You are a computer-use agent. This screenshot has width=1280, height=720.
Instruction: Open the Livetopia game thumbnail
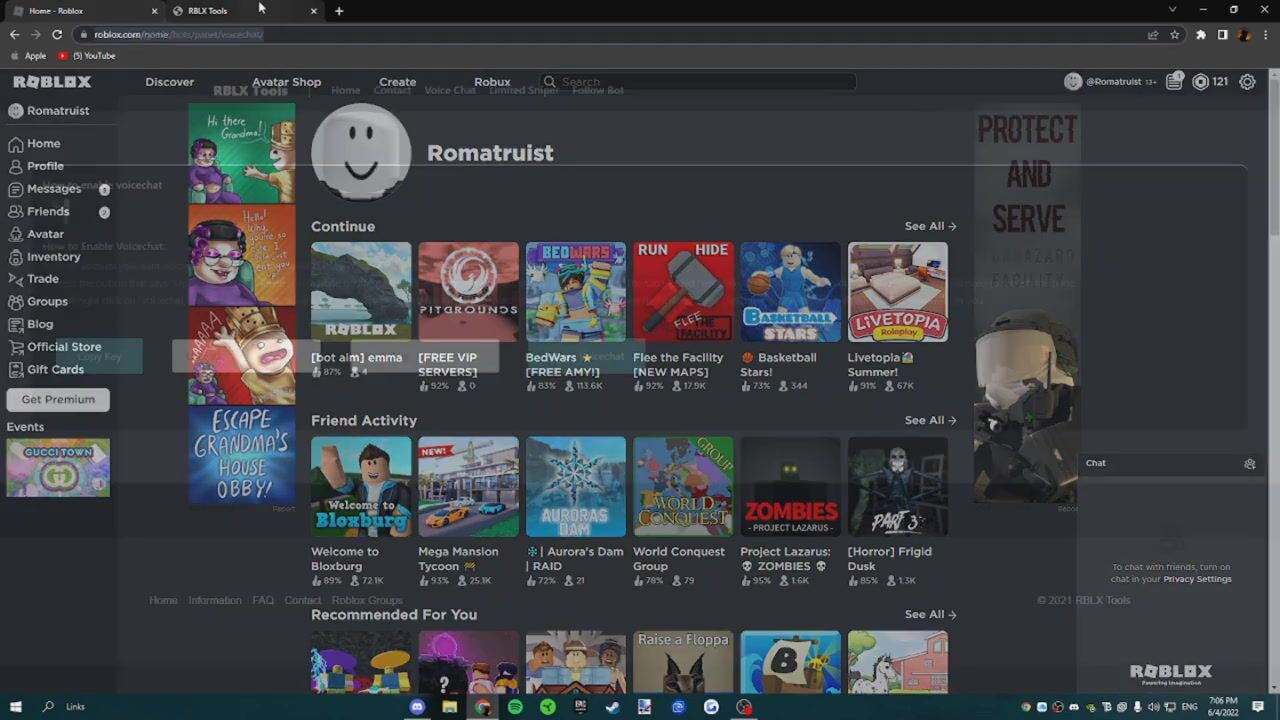coord(898,292)
